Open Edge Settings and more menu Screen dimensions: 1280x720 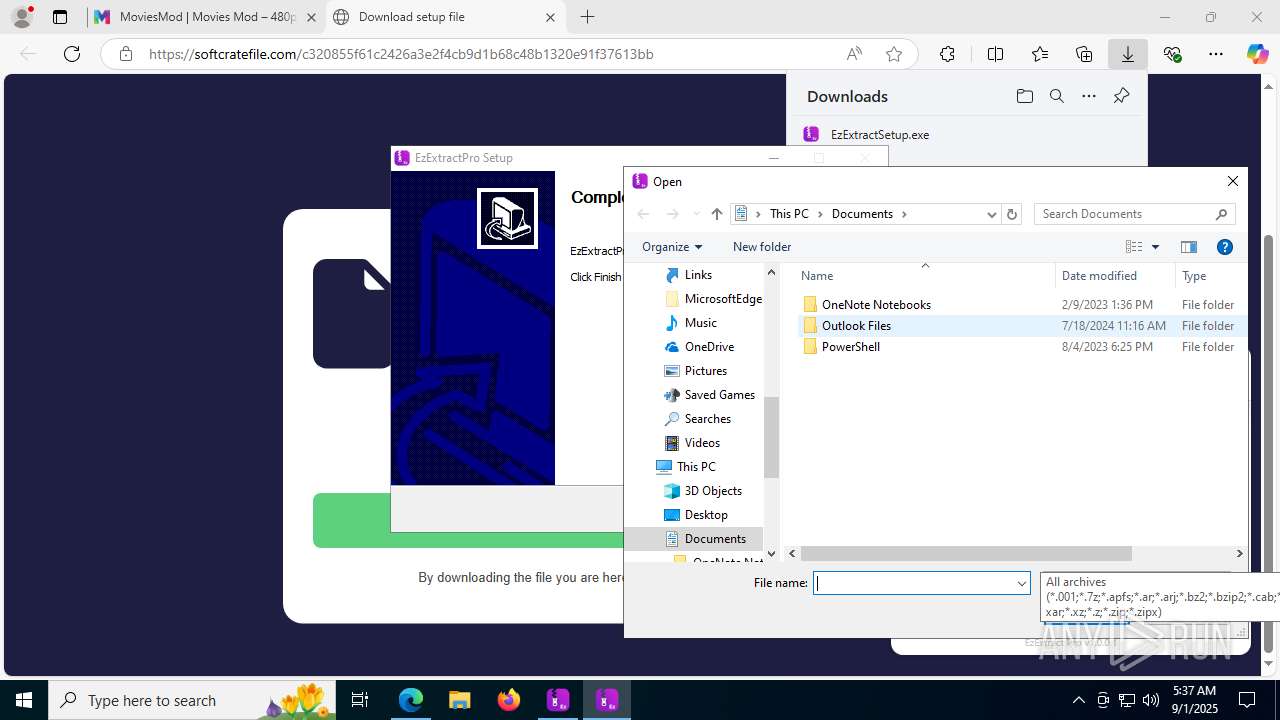tap(1216, 54)
